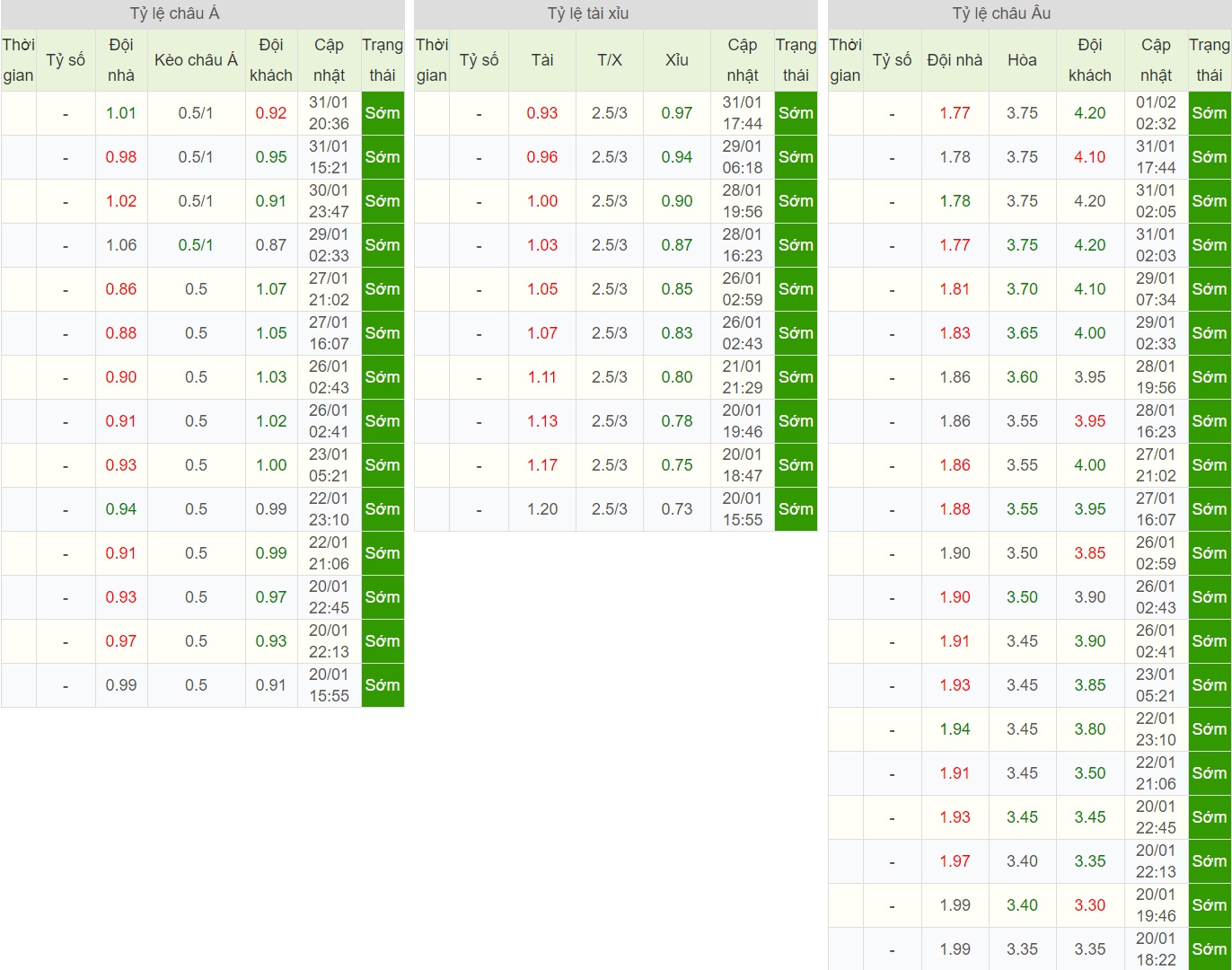Click the 0.73 Xỉu odds value
Image resolution: width=1232 pixels, height=970 pixels.
point(677,509)
